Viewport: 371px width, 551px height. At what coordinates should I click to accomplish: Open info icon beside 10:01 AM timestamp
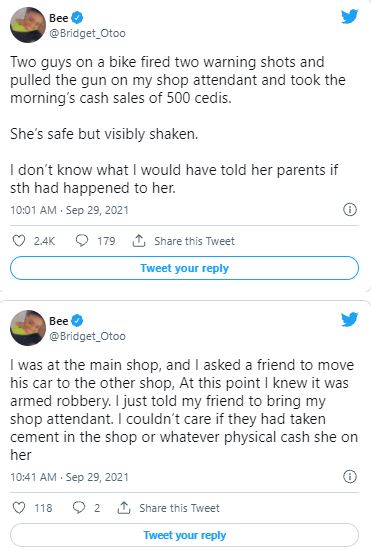click(x=350, y=210)
